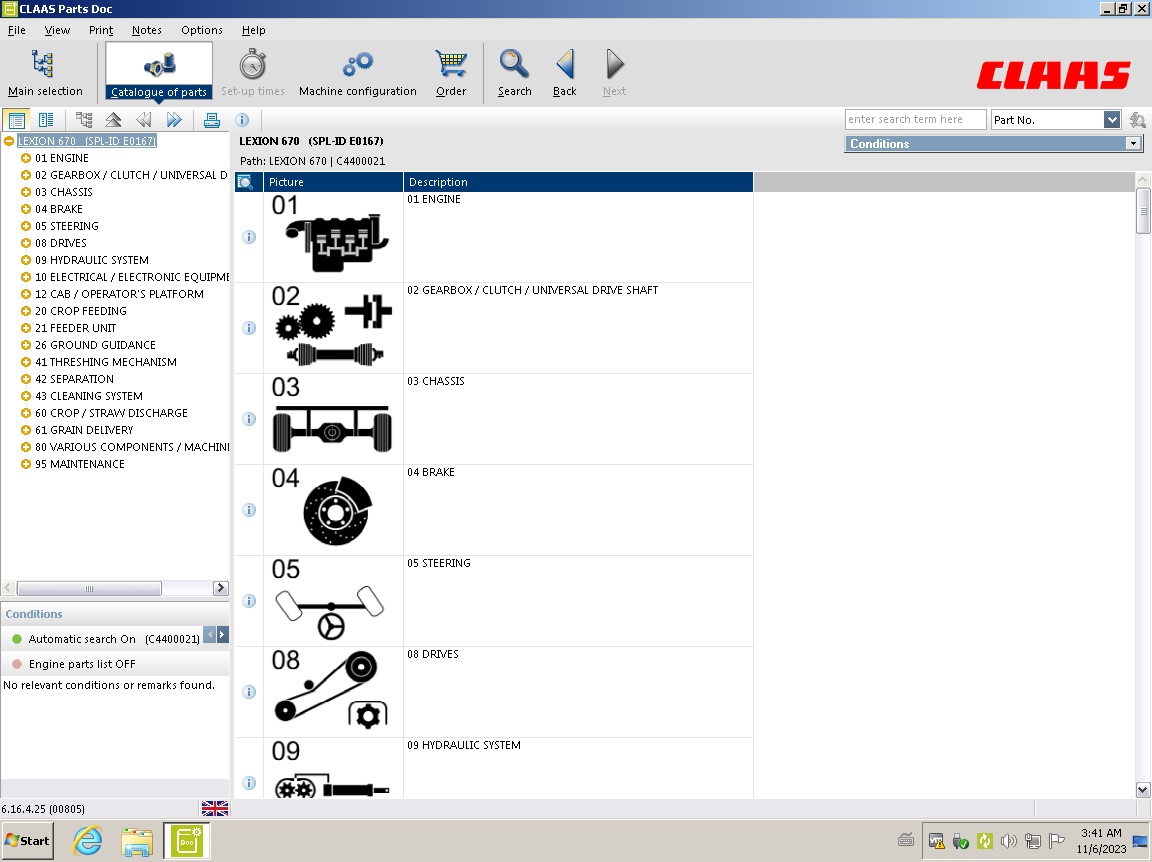The width and height of the screenshot is (1152, 862).
Task: Click main list scrollbar down arrow
Action: 1142,790
